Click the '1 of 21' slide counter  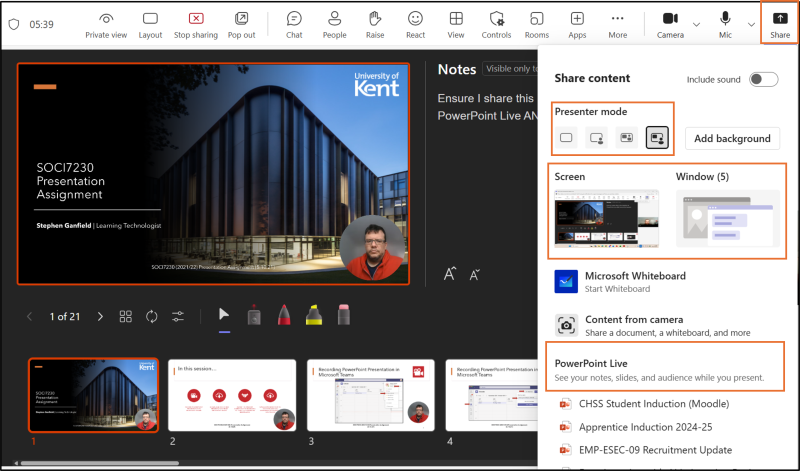pyautogui.click(x=65, y=316)
